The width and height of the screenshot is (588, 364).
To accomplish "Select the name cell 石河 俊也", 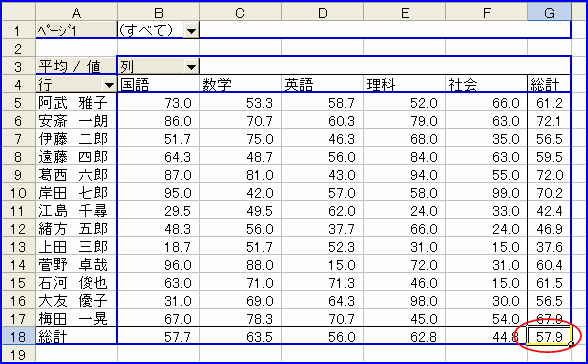I will point(76,283).
